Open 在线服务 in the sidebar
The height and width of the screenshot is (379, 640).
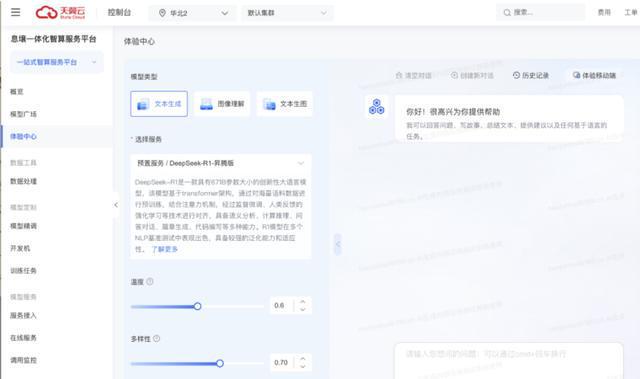click(x=23, y=338)
